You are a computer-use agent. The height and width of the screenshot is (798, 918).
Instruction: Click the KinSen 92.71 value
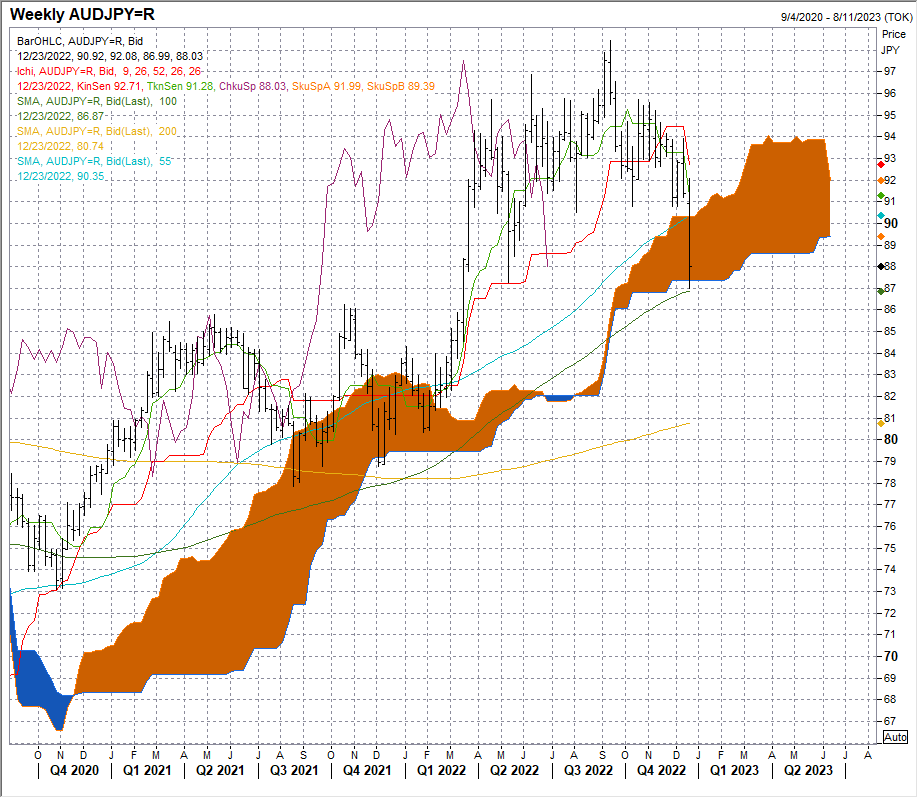pyautogui.click(x=109, y=86)
